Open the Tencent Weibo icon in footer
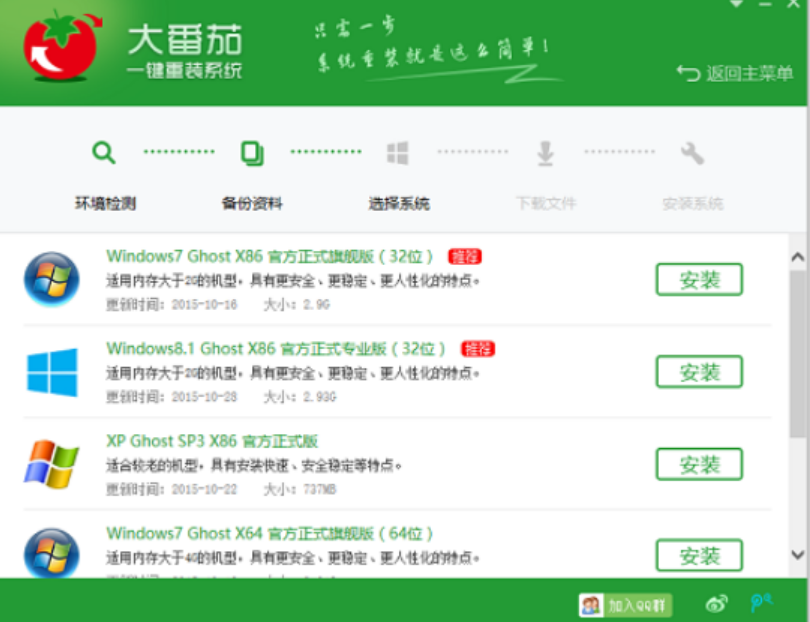Image resolution: width=810 pixels, height=622 pixels. pyautogui.click(x=761, y=602)
